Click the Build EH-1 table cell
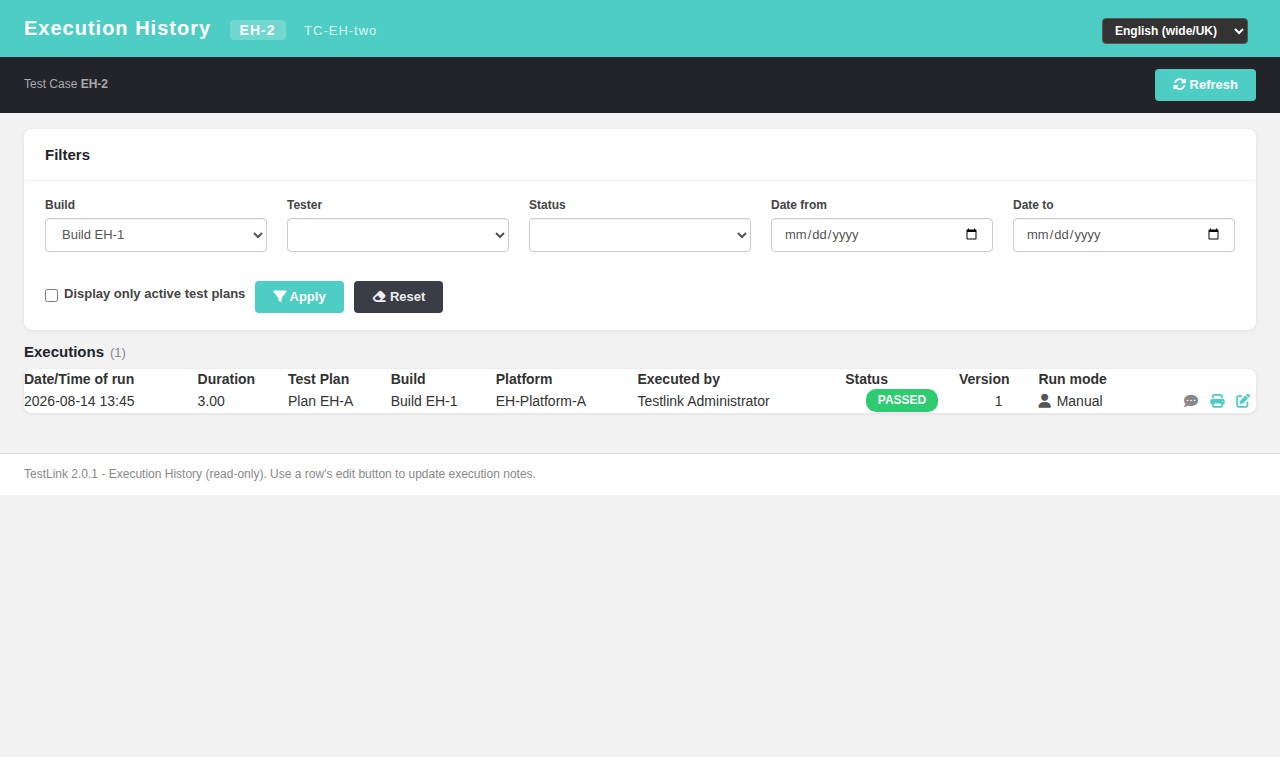This screenshot has width=1280, height=757. (x=424, y=401)
